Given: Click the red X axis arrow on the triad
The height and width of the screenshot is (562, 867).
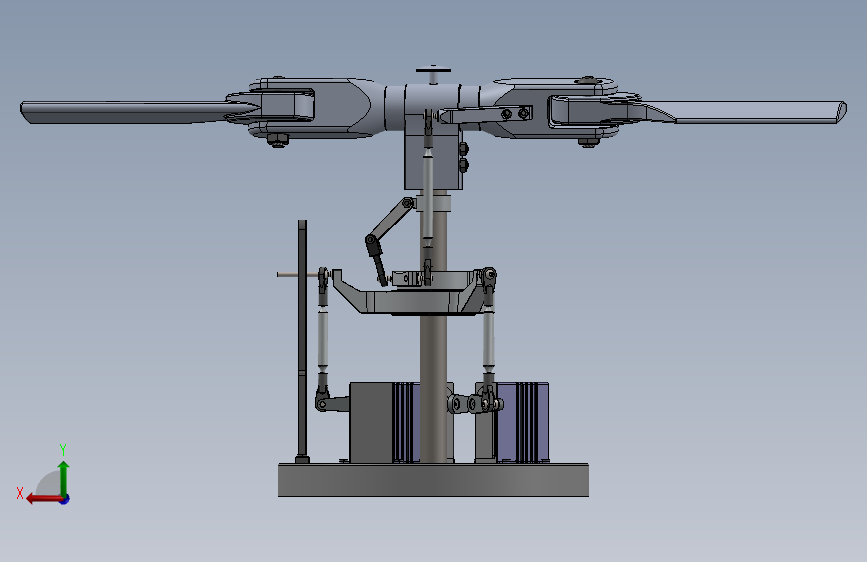Looking at the screenshot, I should click(x=43, y=499).
